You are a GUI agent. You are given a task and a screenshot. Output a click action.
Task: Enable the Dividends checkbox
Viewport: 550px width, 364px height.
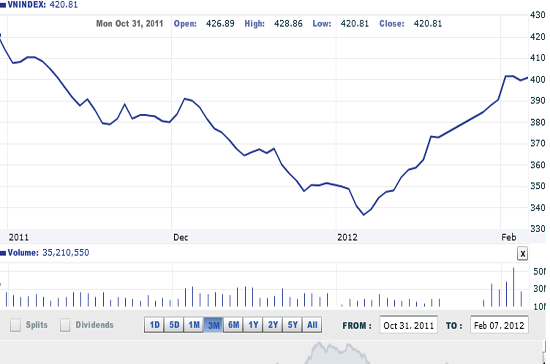tap(65, 325)
